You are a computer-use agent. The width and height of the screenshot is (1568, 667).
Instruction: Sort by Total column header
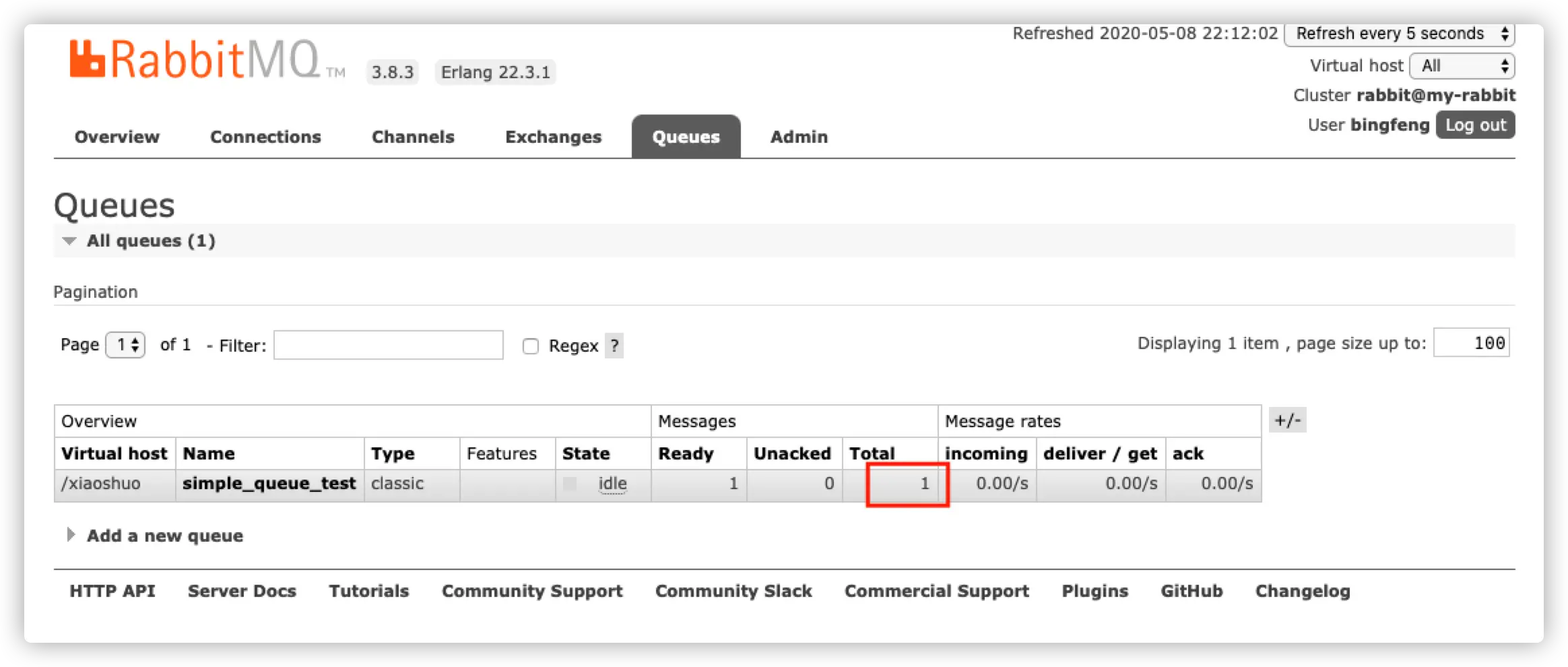(872, 453)
